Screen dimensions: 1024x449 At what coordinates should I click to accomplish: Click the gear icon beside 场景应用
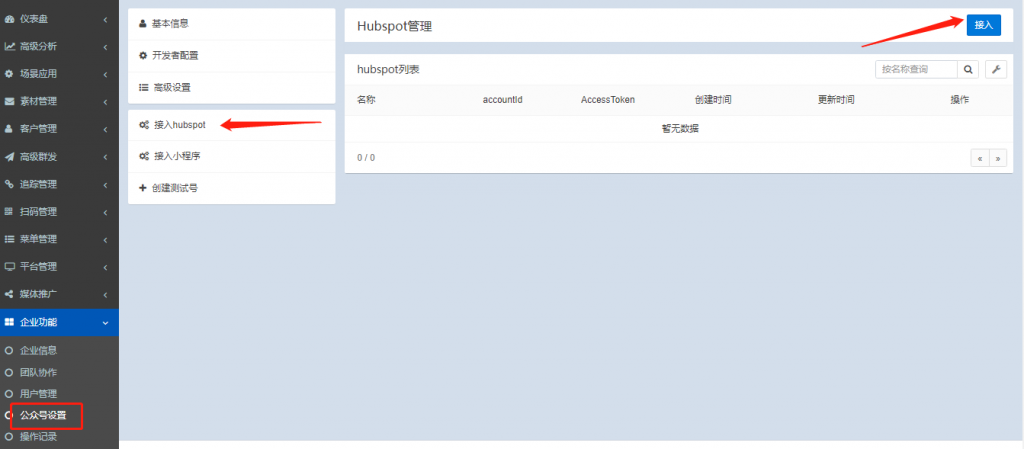pyautogui.click(x=9, y=74)
